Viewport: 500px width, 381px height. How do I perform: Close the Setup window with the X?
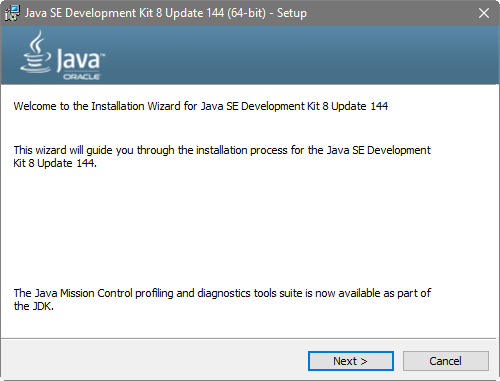pyautogui.click(x=484, y=13)
